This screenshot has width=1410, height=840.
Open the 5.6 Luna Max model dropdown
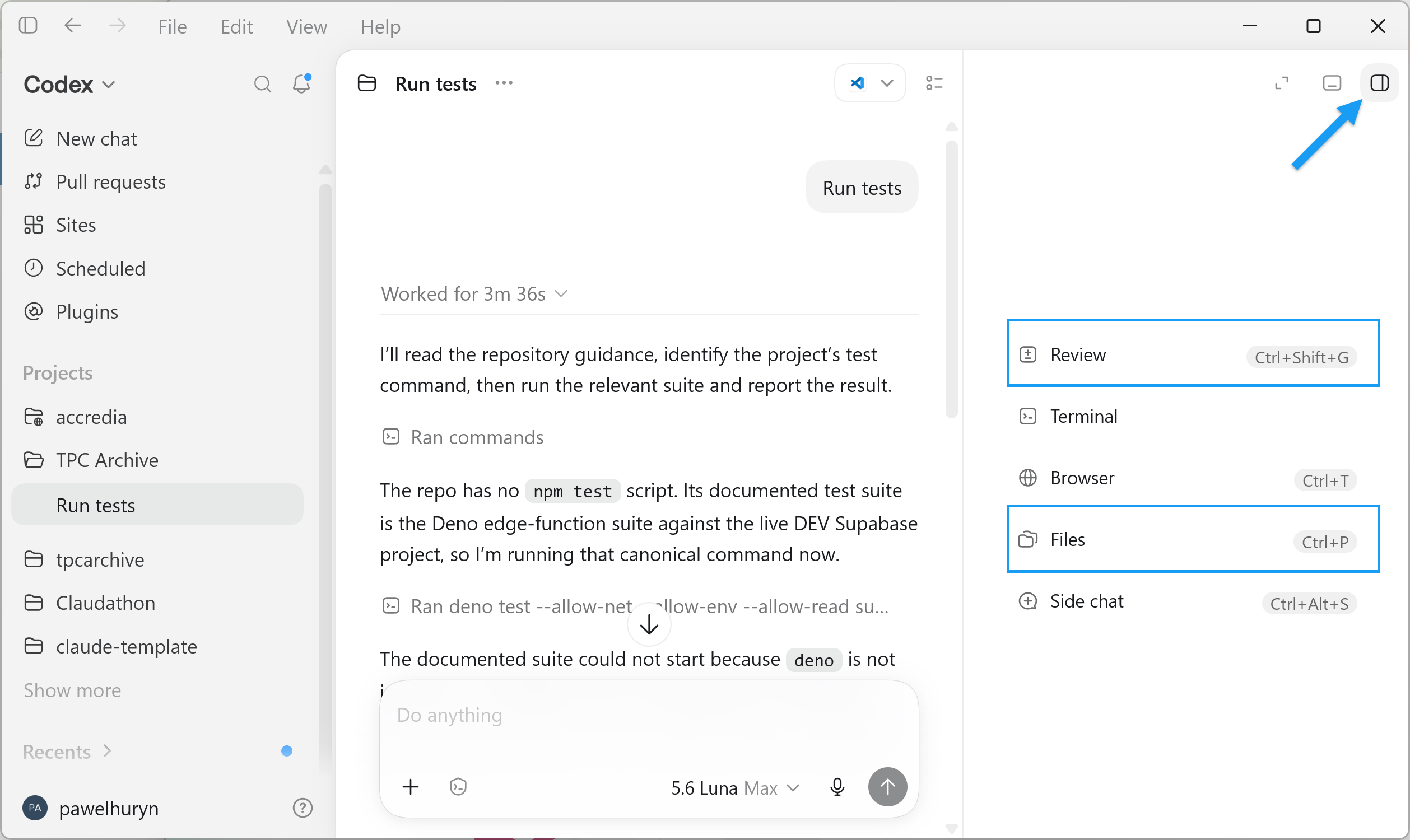click(735, 788)
